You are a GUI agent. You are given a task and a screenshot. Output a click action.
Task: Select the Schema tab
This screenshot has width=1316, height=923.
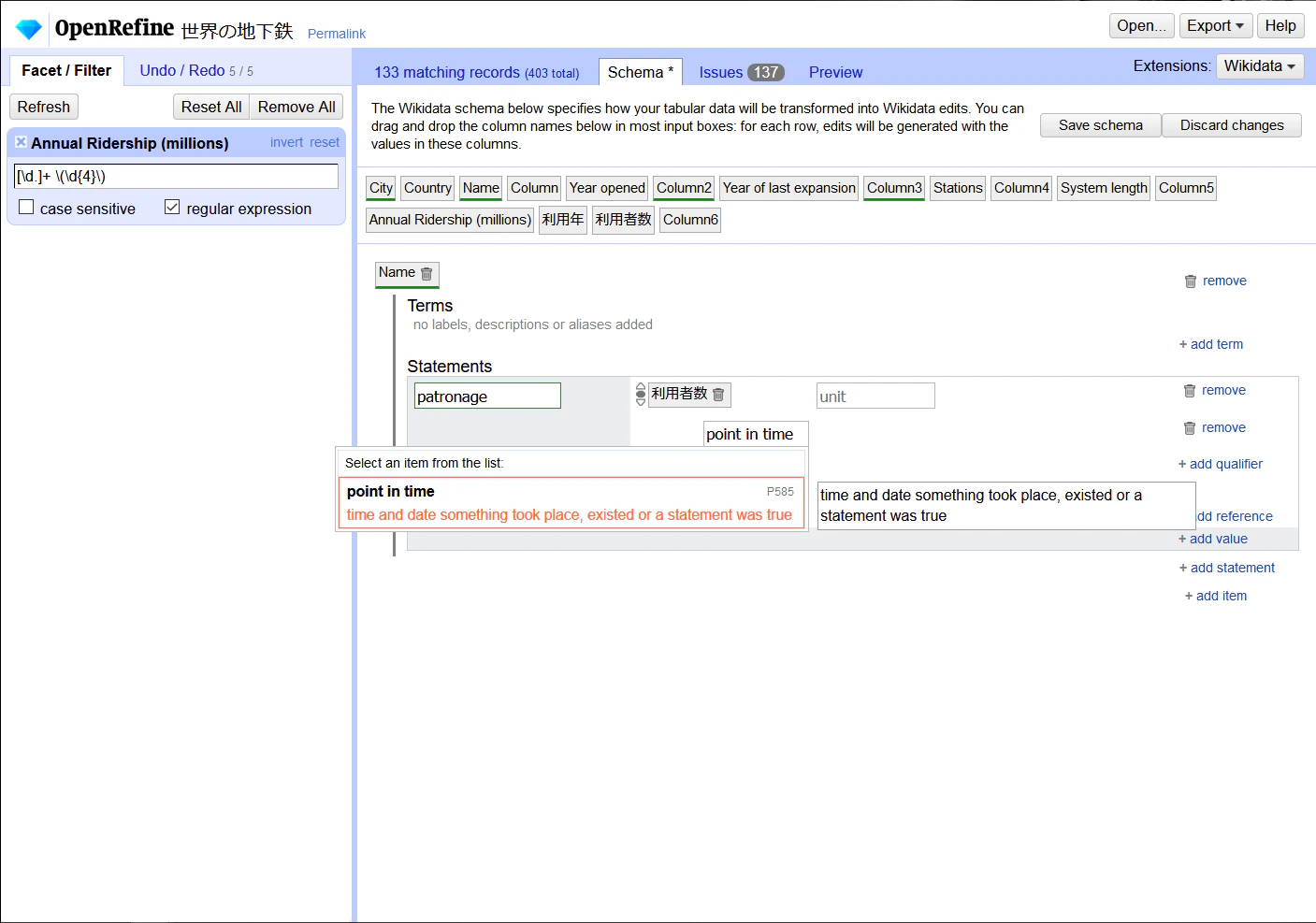coord(641,72)
